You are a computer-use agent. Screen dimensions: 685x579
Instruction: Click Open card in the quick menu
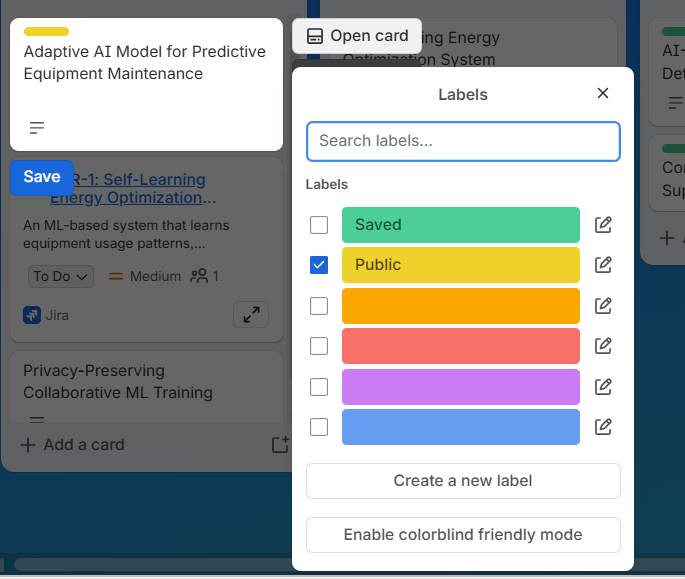357,36
